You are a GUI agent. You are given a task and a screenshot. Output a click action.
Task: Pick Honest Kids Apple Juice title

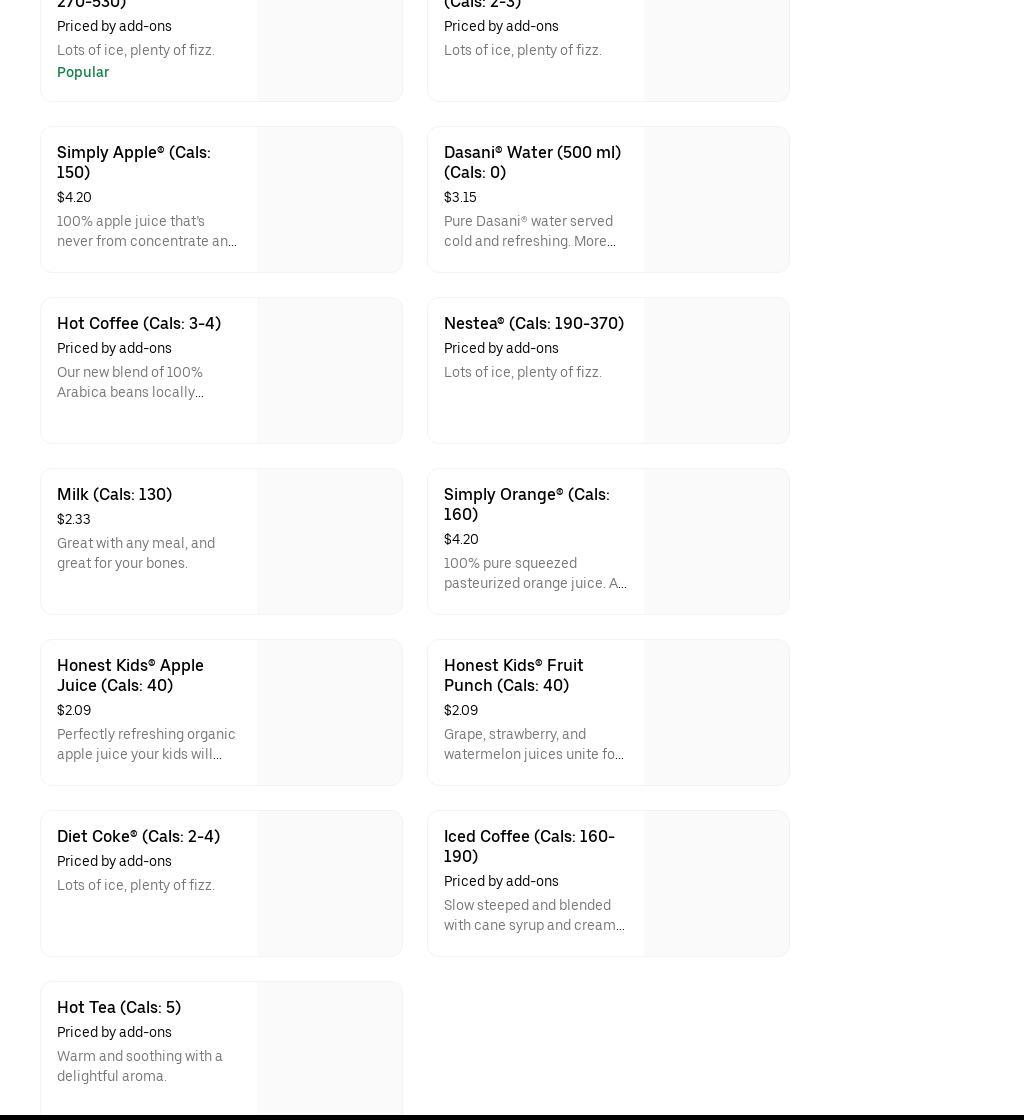coord(130,675)
